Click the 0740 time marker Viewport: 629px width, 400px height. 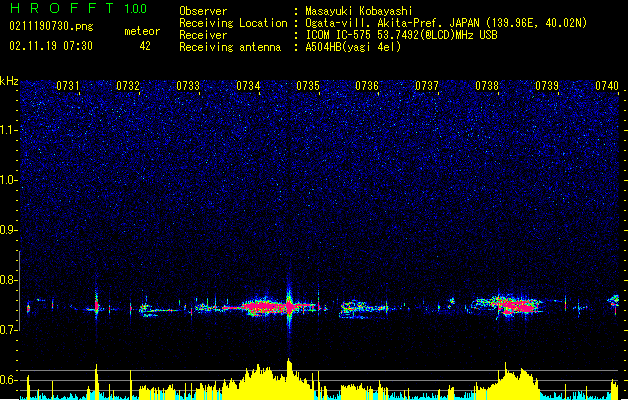point(607,86)
